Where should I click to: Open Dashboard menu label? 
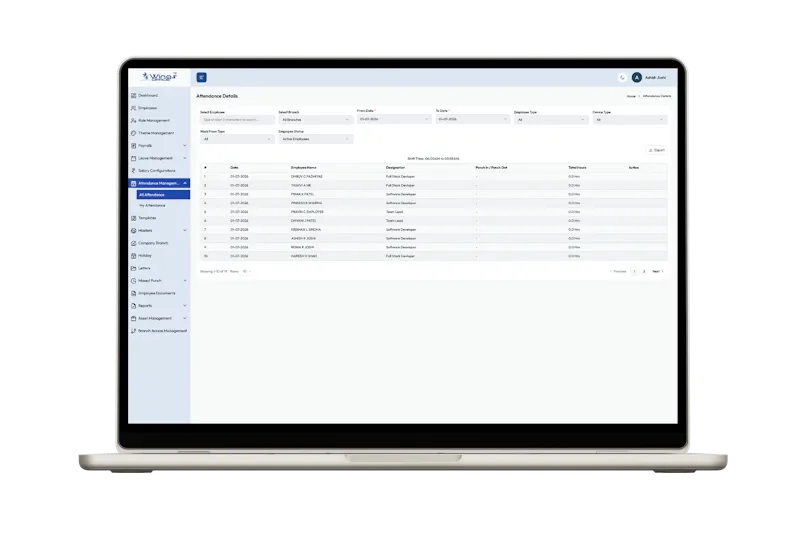(x=148, y=95)
